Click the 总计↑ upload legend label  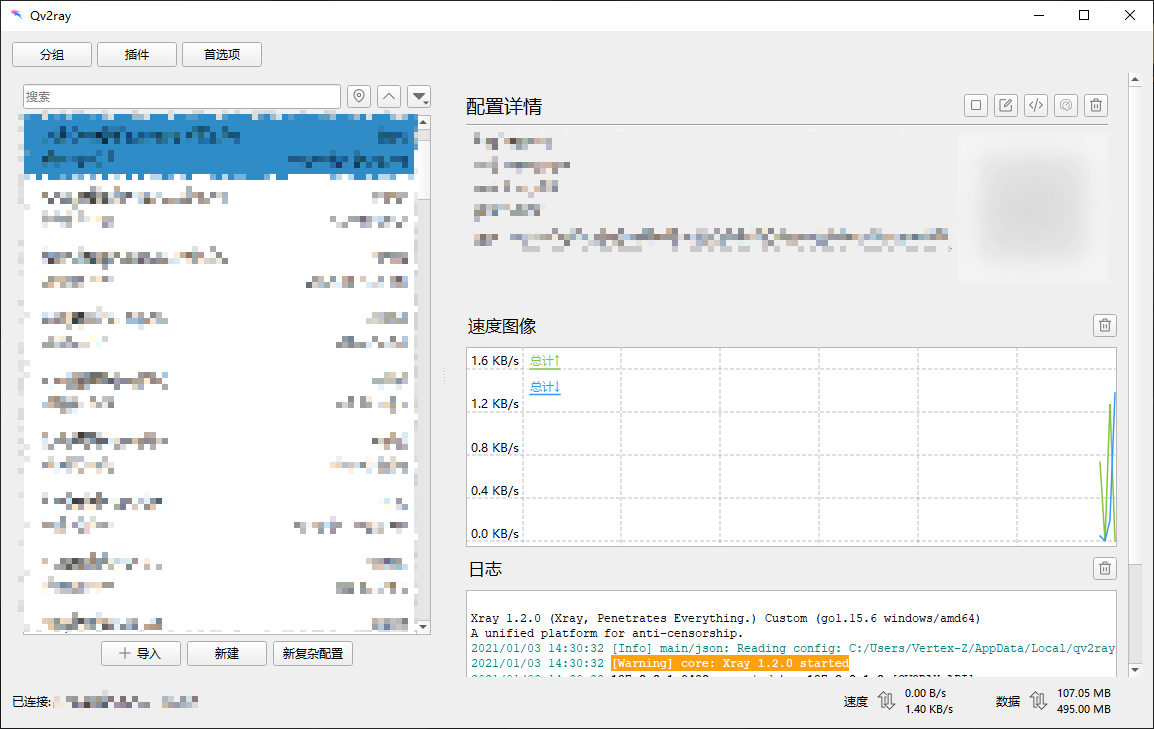point(545,361)
